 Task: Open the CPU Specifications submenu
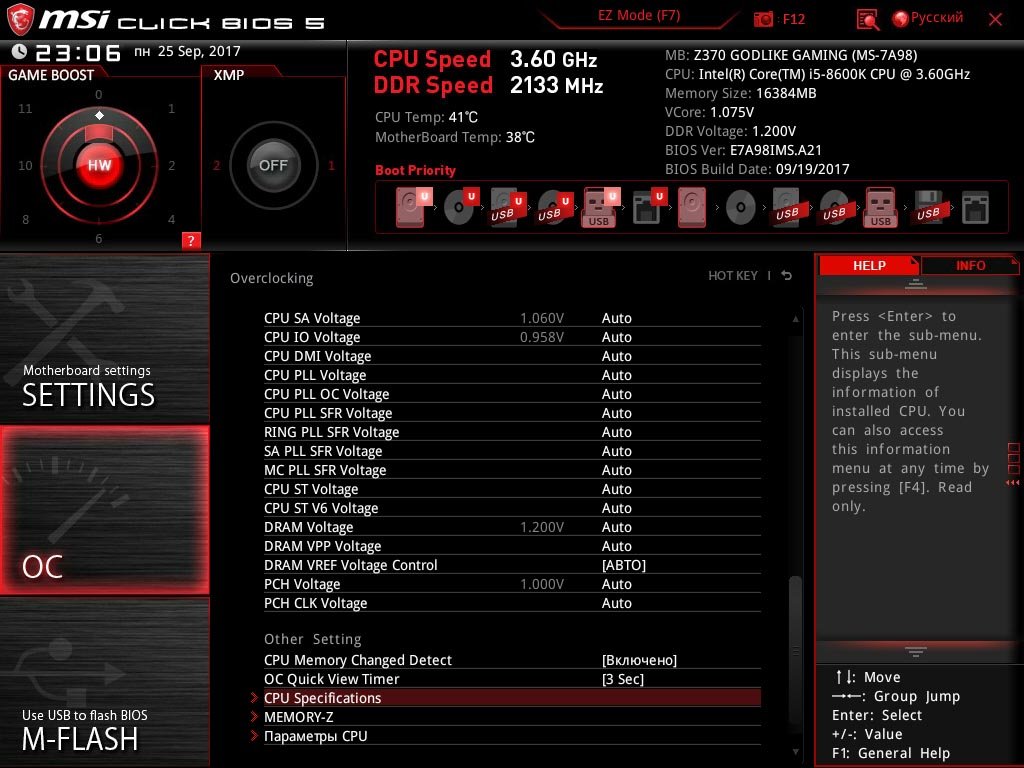point(512,697)
